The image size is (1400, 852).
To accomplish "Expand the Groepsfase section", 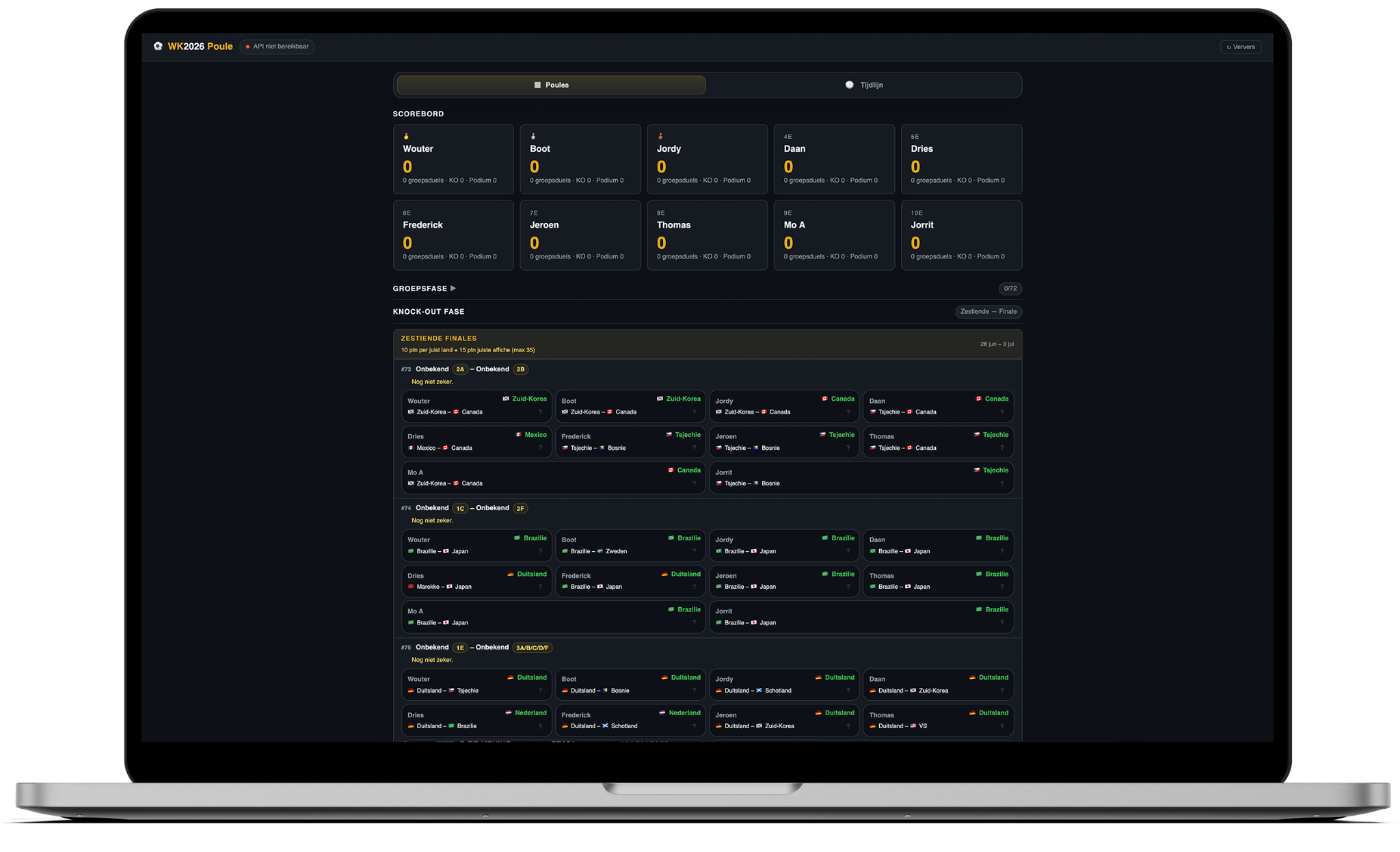I will click(x=425, y=289).
